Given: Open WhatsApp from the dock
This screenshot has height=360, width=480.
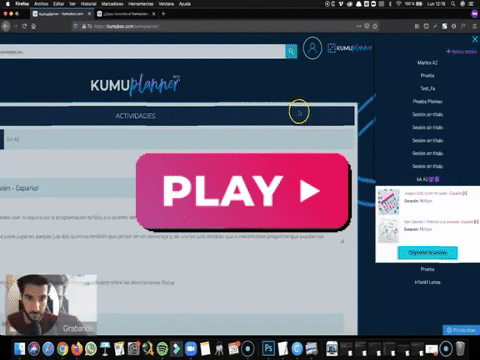Looking at the screenshot, I should coord(91,349).
